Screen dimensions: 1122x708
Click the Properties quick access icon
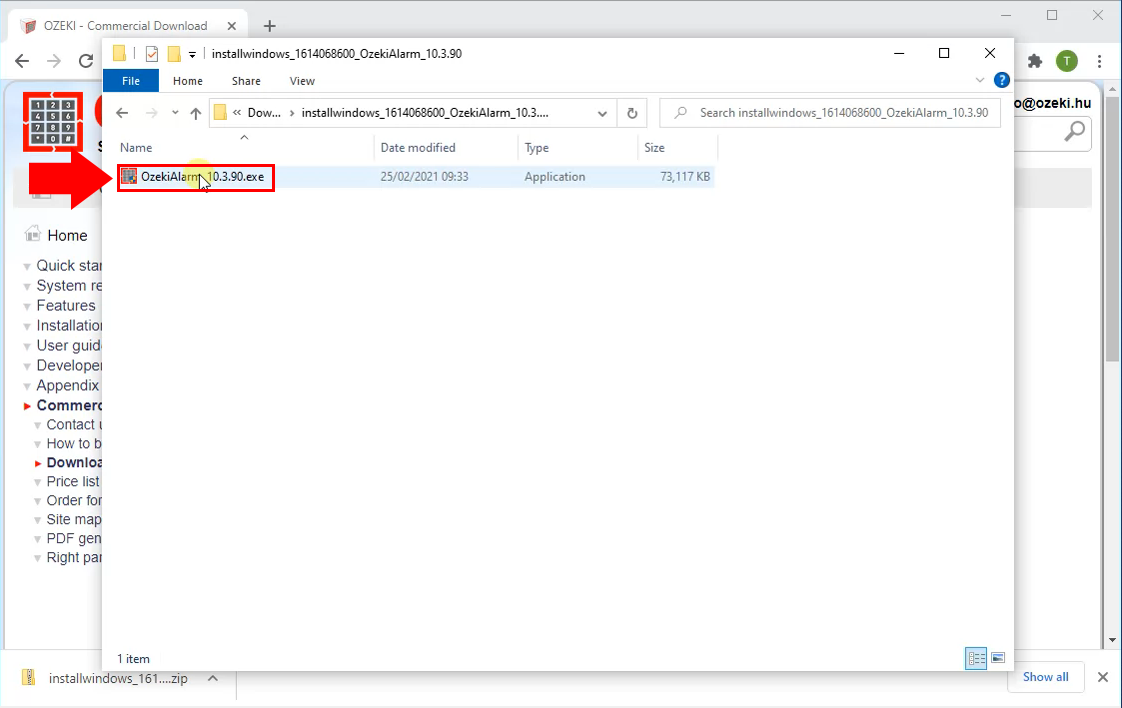(x=152, y=54)
